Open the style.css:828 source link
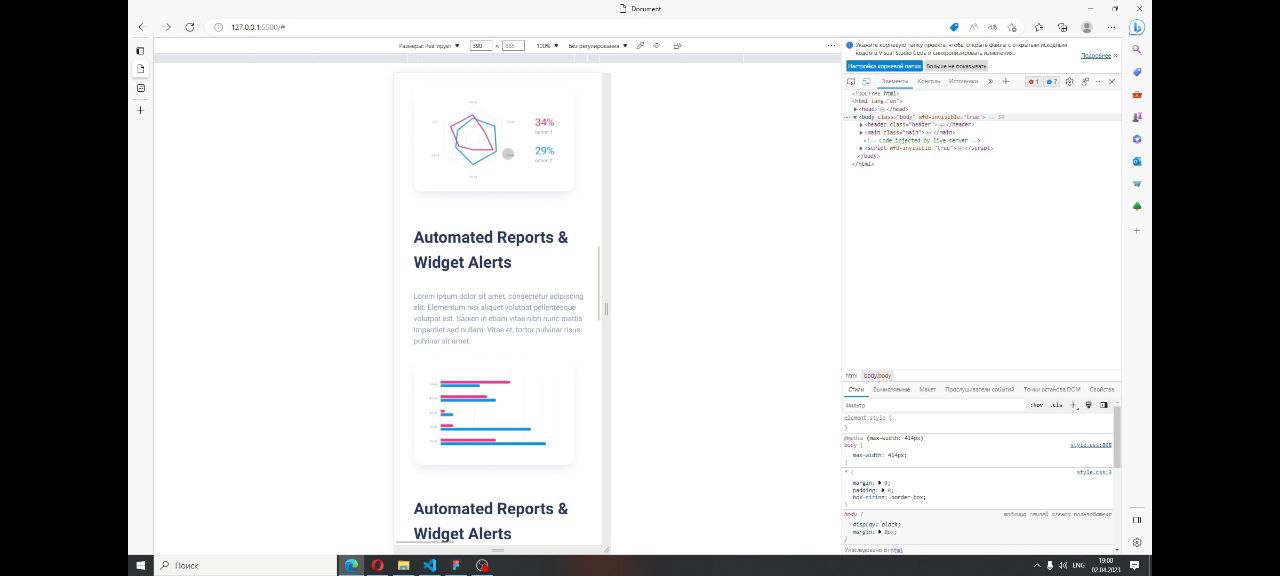This screenshot has height=576, width=1280. [x=1091, y=445]
